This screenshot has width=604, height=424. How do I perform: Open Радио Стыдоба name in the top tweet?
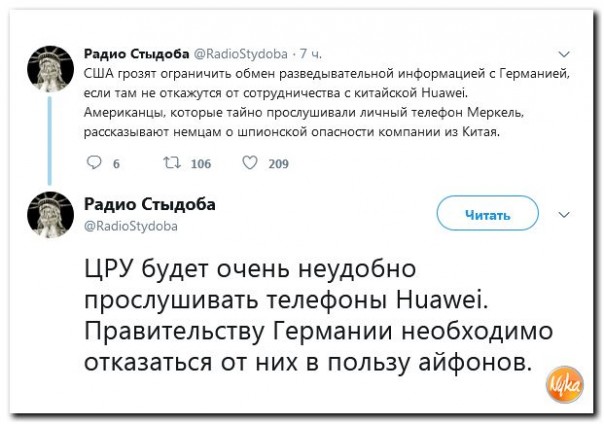[x=128, y=53]
